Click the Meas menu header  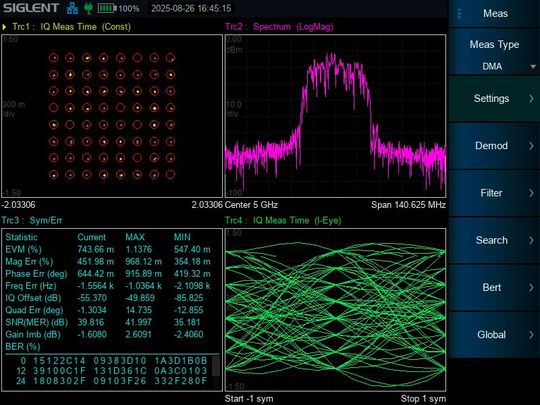(x=495, y=13)
